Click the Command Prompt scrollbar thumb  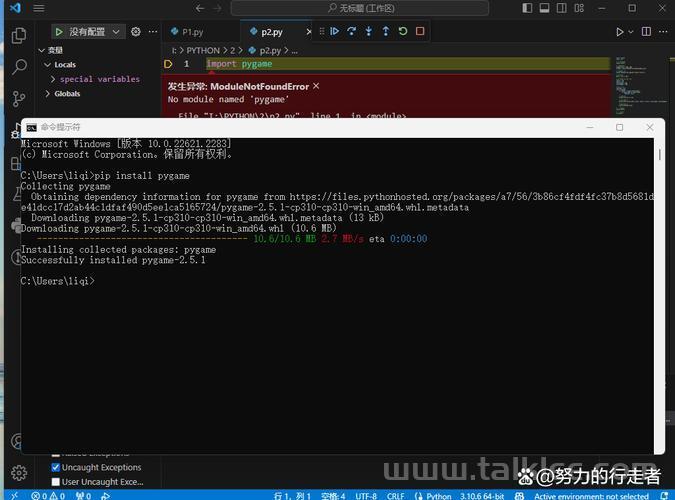point(660,154)
